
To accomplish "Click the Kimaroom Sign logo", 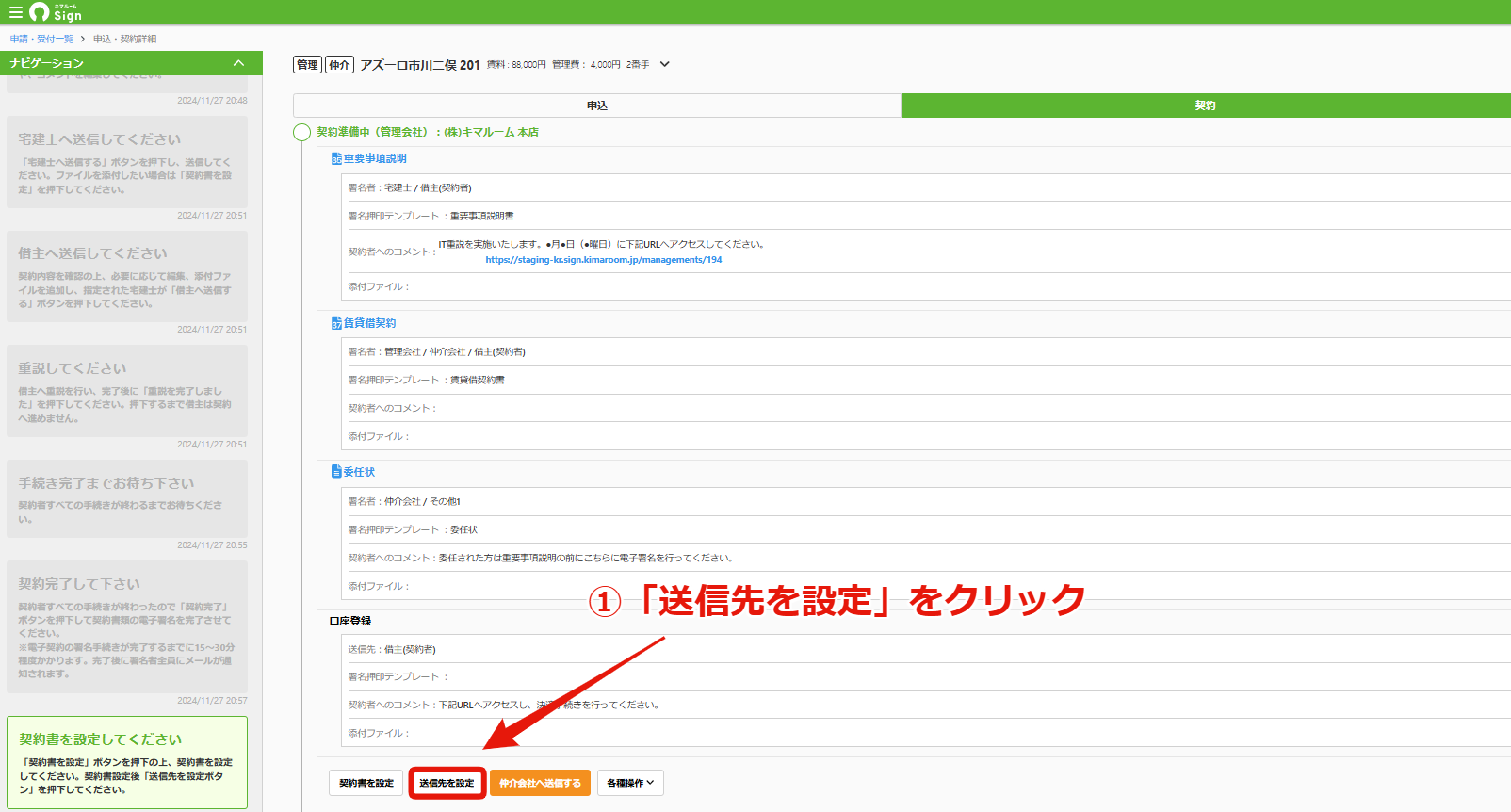I will [x=56, y=12].
